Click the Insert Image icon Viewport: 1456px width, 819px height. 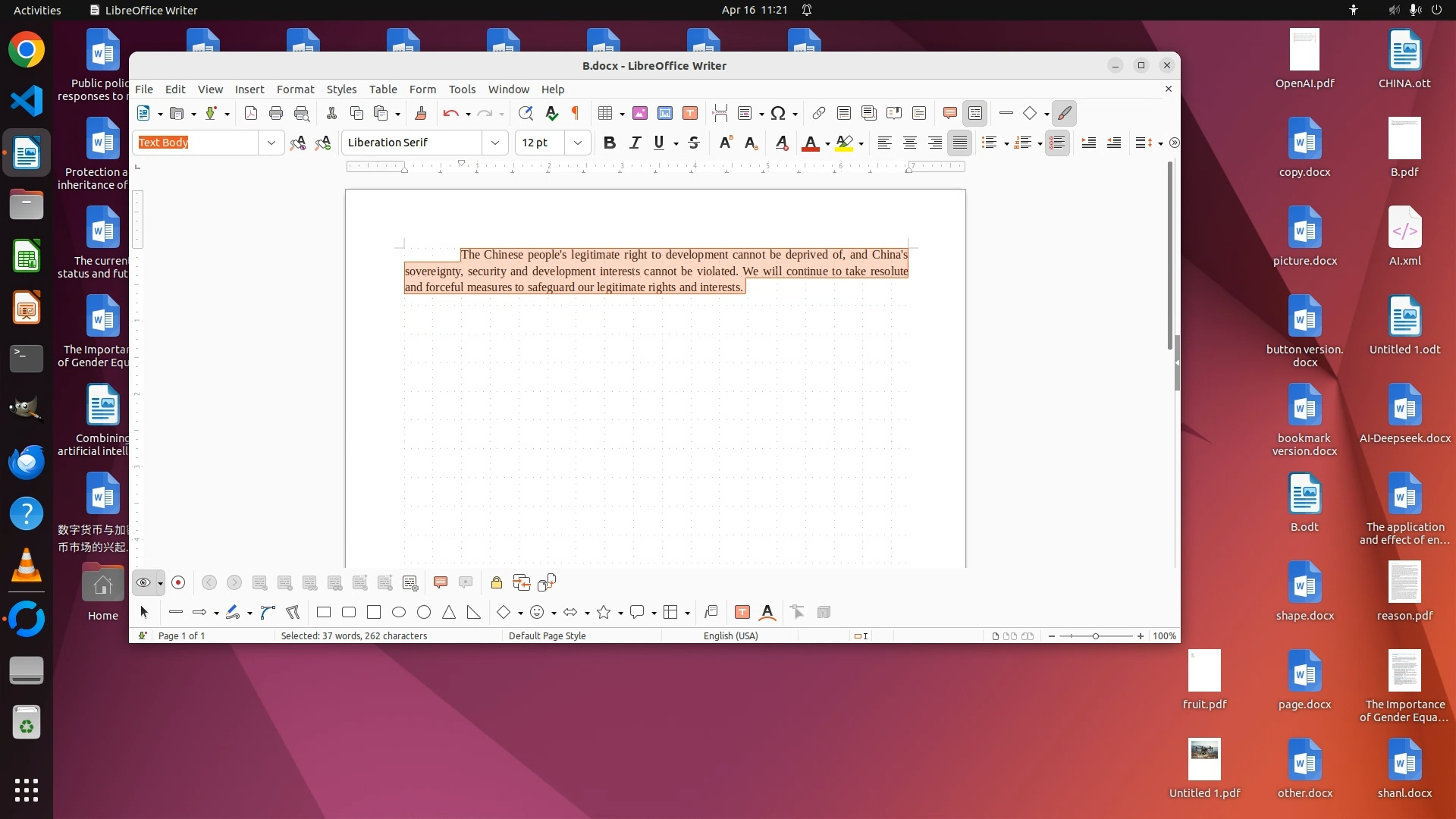[640, 114]
